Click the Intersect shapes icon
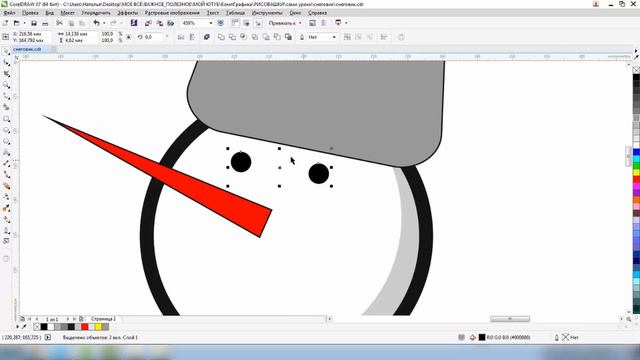The image size is (640, 360). click(243, 37)
